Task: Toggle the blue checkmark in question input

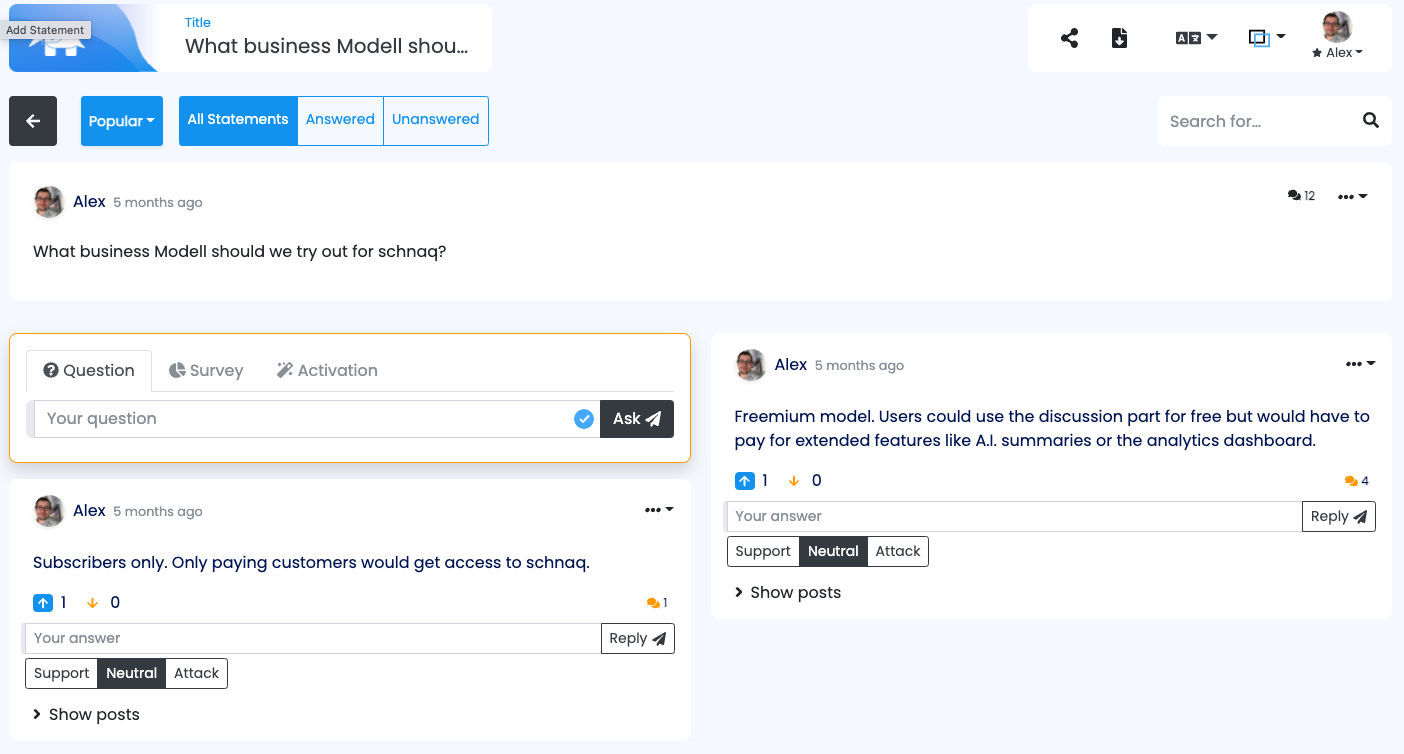Action: (584, 419)
